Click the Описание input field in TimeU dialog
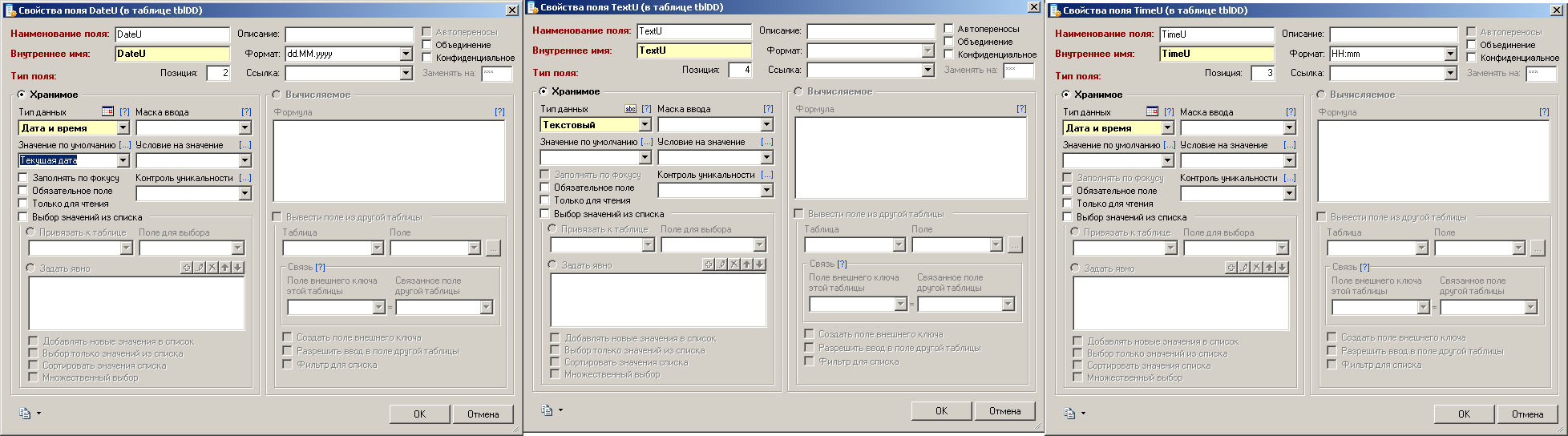 coord(1393,34)
